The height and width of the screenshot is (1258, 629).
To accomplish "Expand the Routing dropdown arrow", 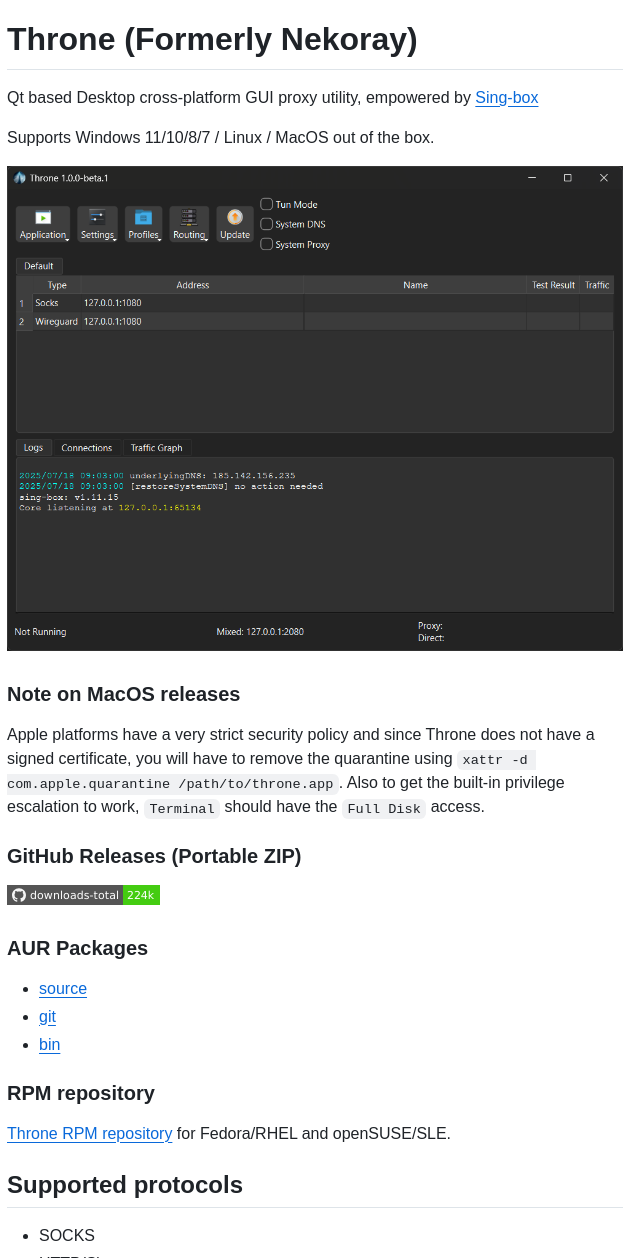I will 206,239.
